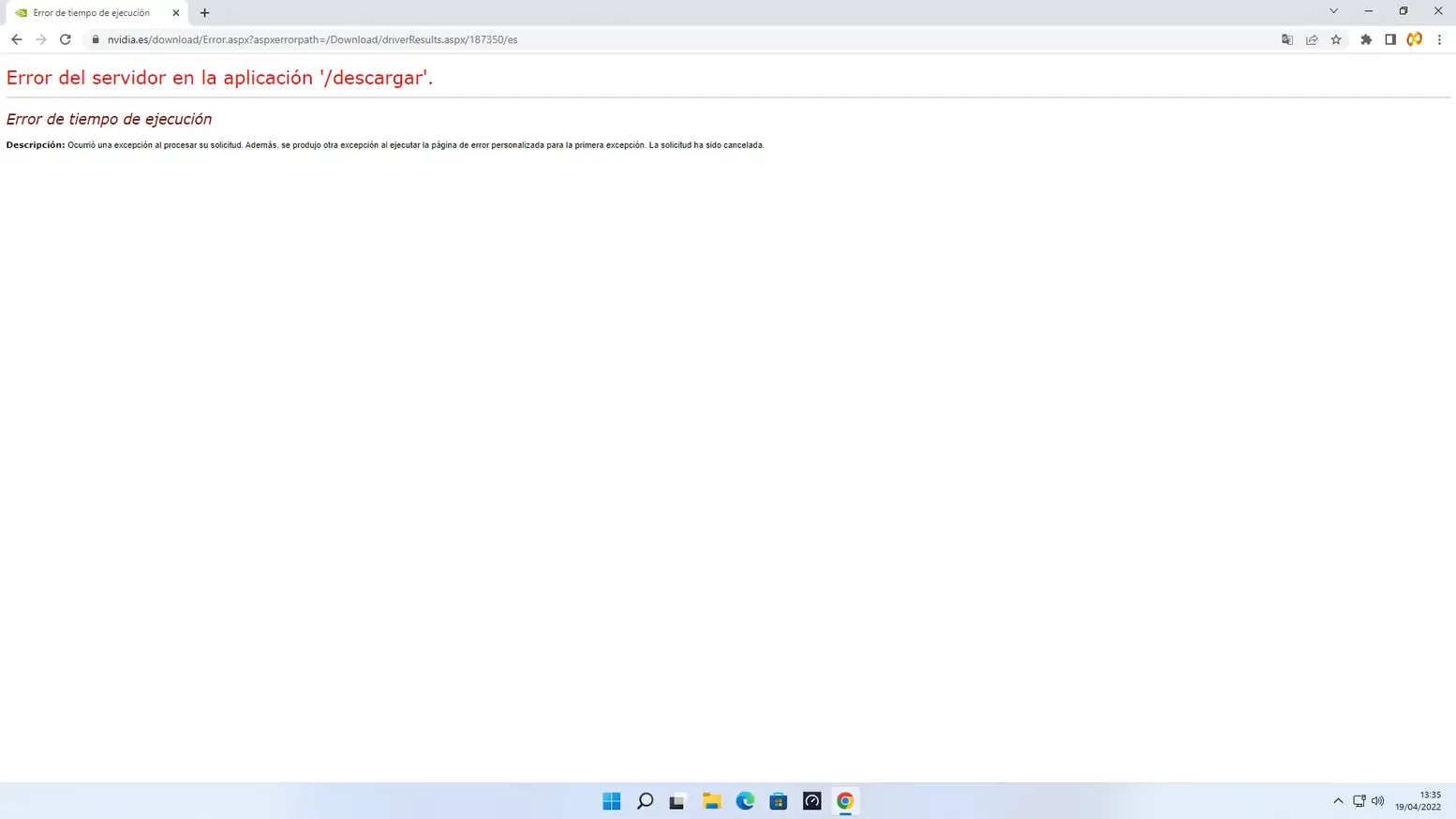1456x819 pixels.
Task: Go forward with the browser arrow
Action: coord(40,39)
